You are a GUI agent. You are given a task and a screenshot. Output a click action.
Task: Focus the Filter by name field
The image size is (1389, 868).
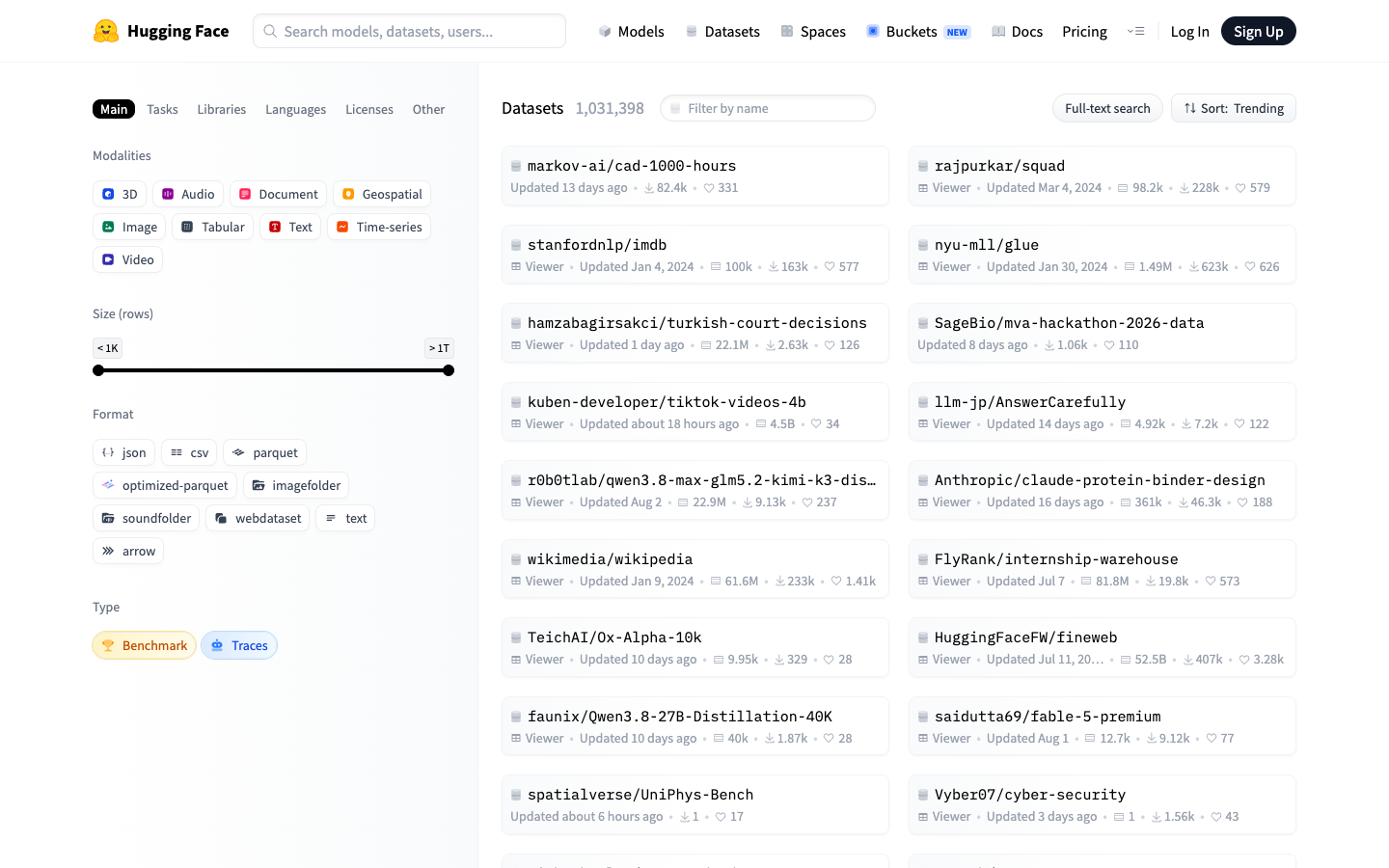click(x=768, y=108)
